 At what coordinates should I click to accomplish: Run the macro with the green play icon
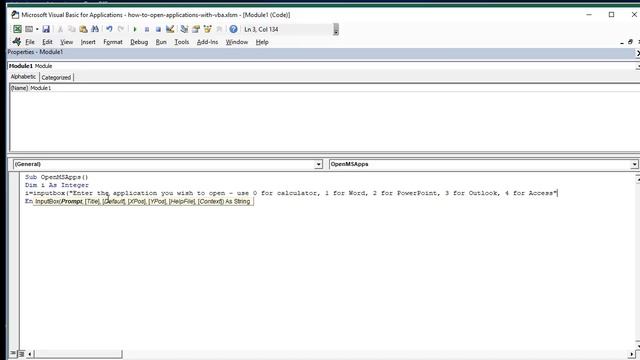tap(135, 29)
